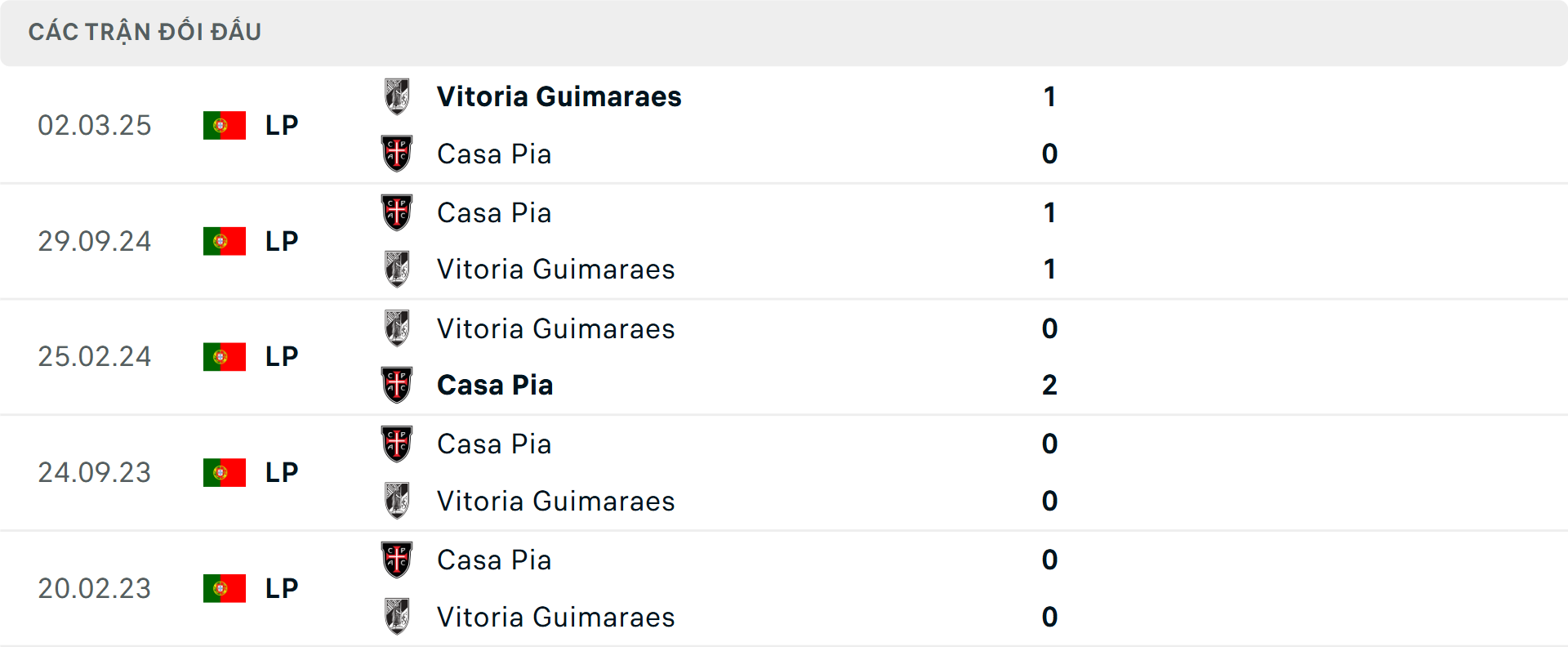Image resolution: width=1568 pixels, height=647 pixels.
Task: Click the Vitoria Guimaraes crest in the 02.03.25 match
Action: pos(398,94)
